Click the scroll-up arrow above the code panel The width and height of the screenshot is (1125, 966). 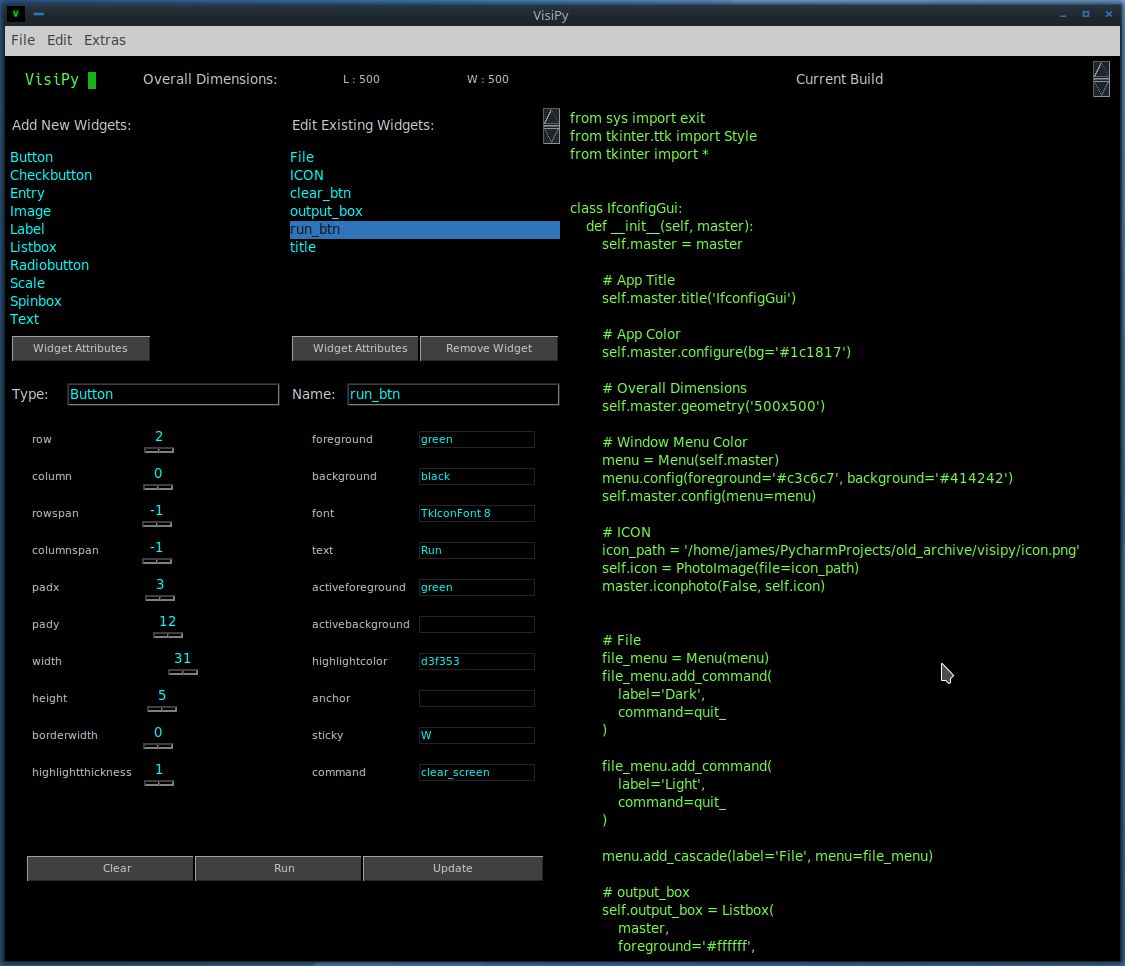point(551,117)
